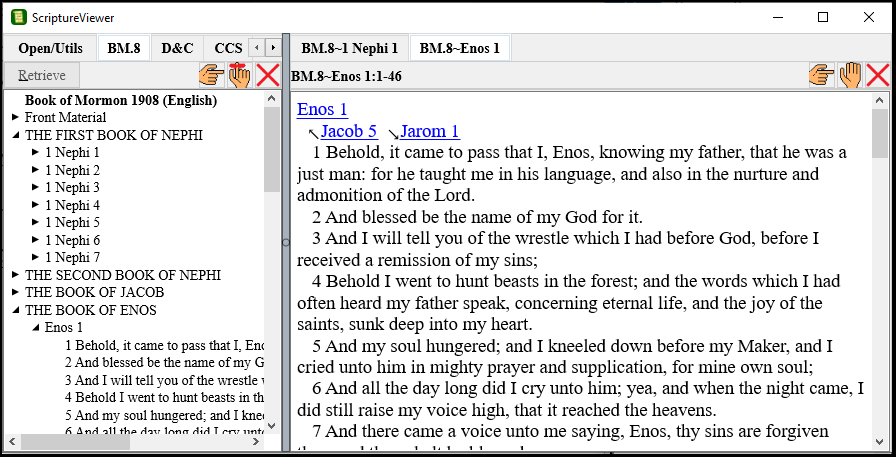Screen dimensions: 896x457
Task: Click the raised hand icon in right panel
Action: coord(850,75)
